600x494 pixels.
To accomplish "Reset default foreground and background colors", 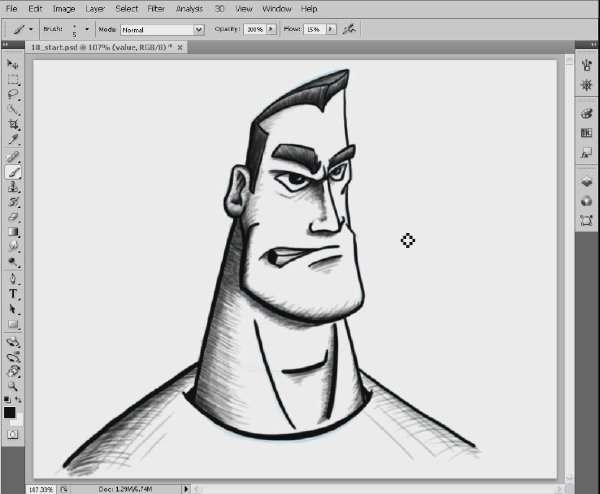I will tap(7, 399).
